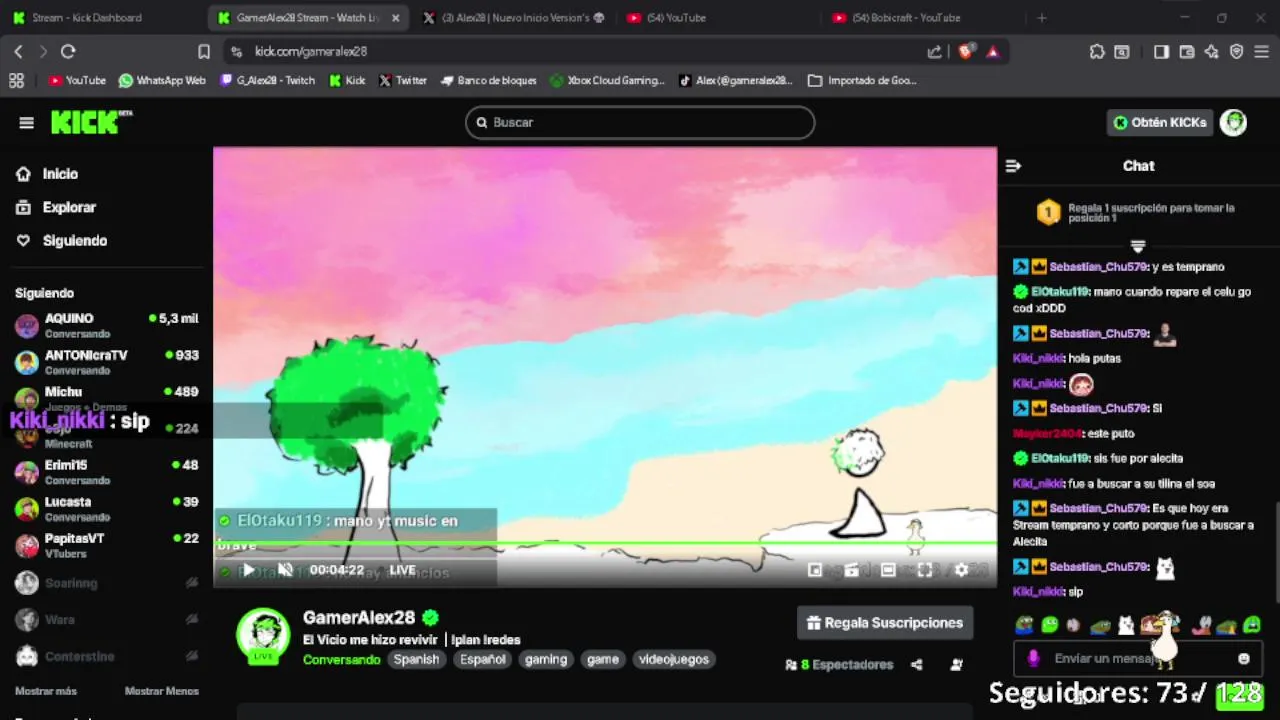This screenshot has height=720, width=1280.
Task: Open the profile avatar menu
Action: 1233,122
